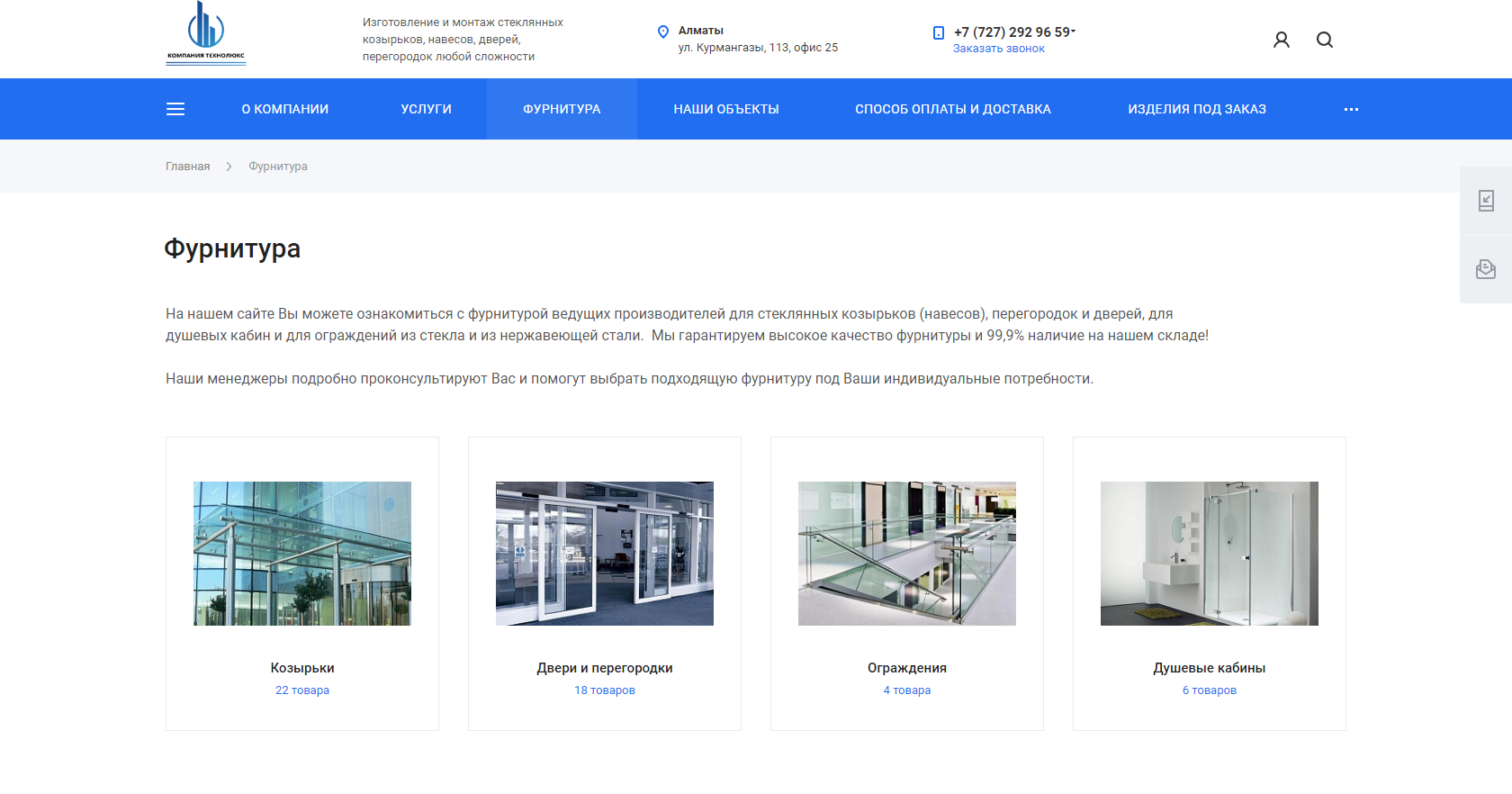This screenshot has height=794, width=1512.
Task: Click the Козырьки glass canopy image
Action: click(302, 554)
